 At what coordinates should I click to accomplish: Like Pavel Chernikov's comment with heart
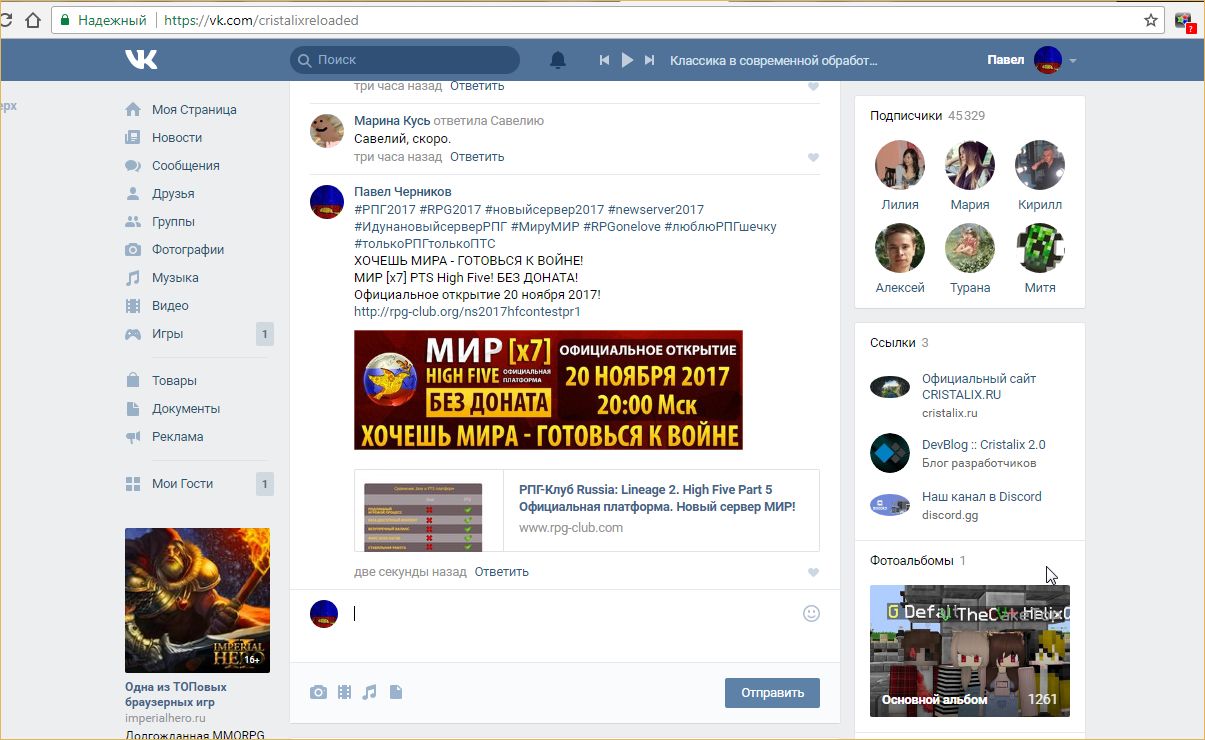pos(813,573)
